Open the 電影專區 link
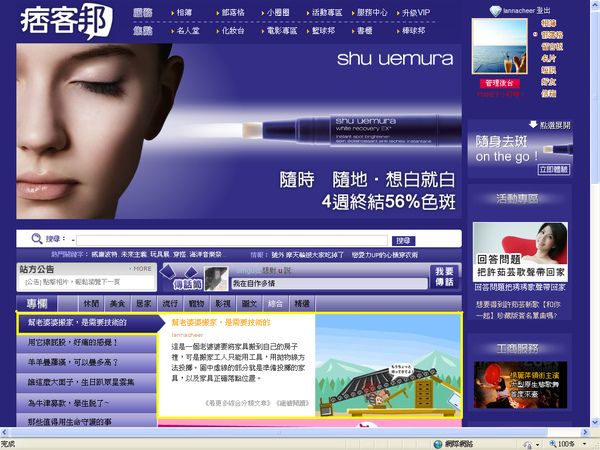 [282, 31]
